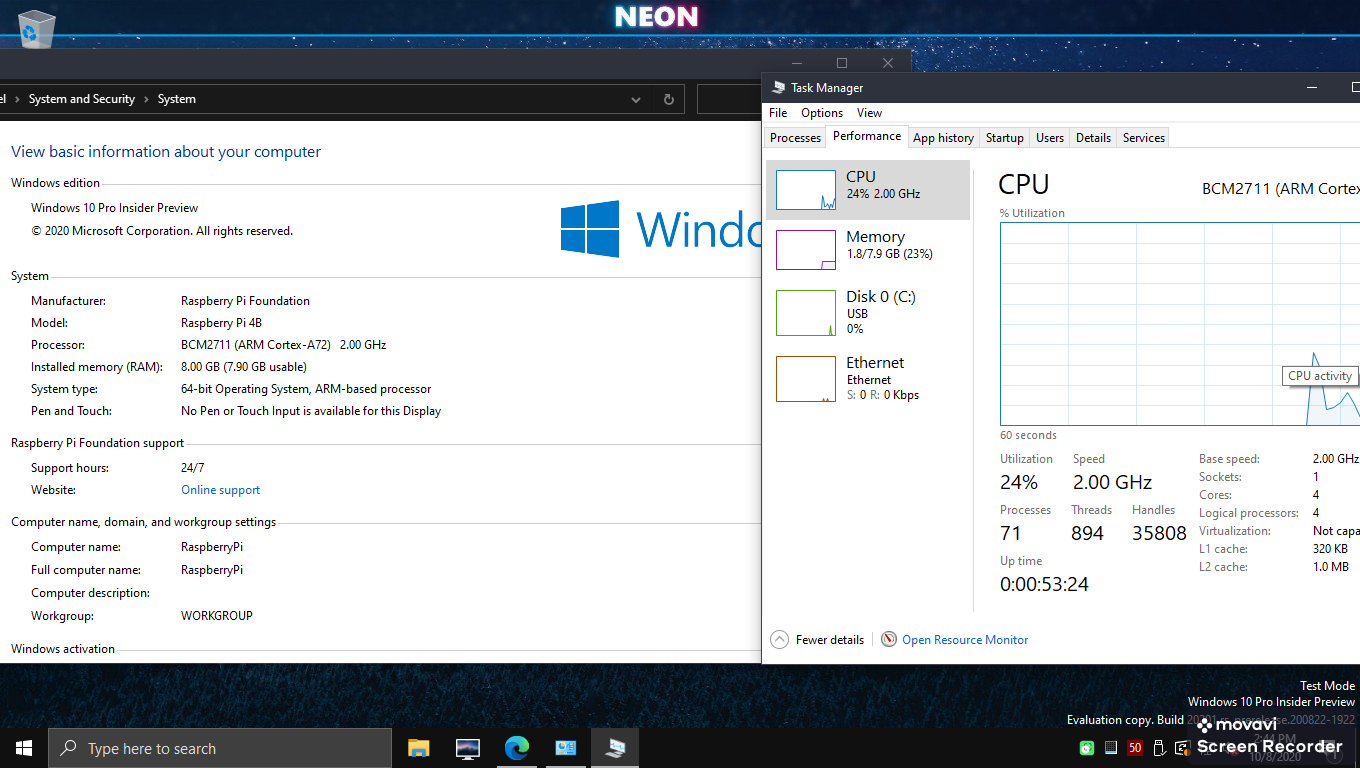Click the System type value 64-bit Operating System
This screenshot has height=768, width=1360.
pyautogui.click(x=306, y=389)
